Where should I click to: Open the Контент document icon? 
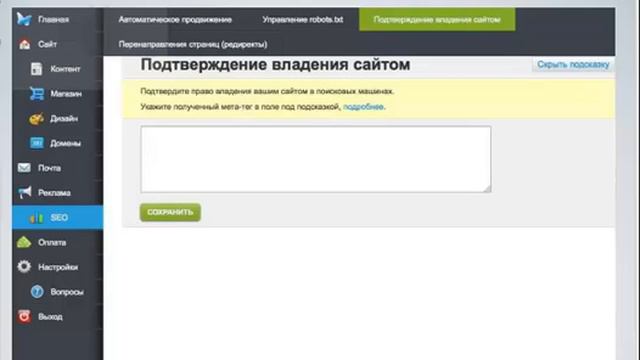[37, 69]
